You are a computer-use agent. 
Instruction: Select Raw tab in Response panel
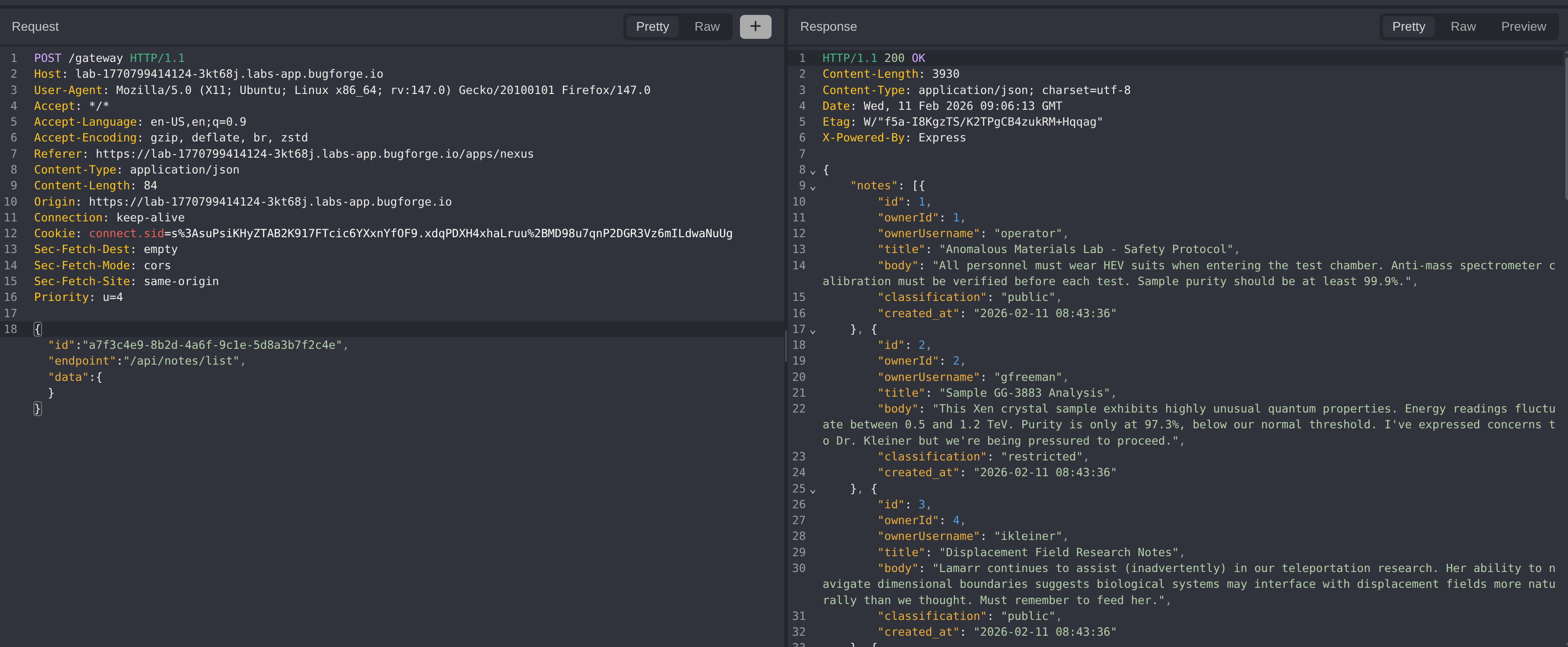[1463, 26]
